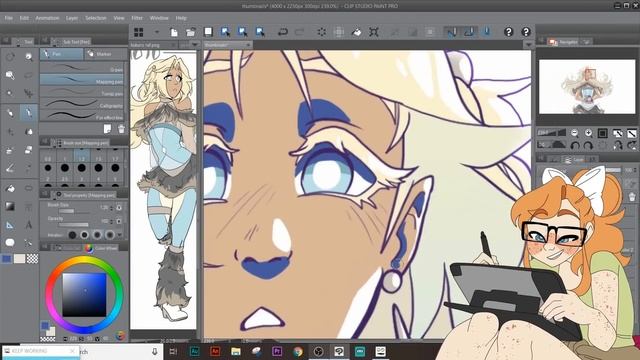Click Navigator zoom in magnifier icon
Viewport: 640px width, 360px height.
point(588,133)
